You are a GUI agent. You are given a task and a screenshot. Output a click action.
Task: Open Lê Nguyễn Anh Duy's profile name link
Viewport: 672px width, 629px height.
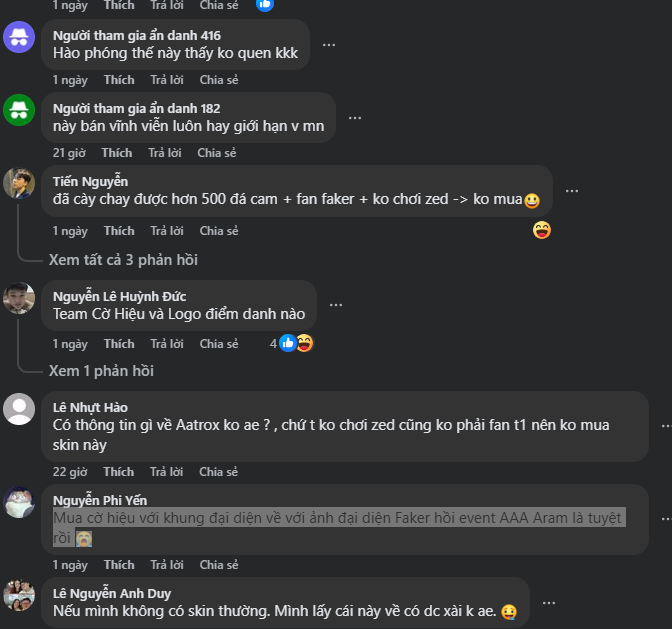click(x=111, y=593)
